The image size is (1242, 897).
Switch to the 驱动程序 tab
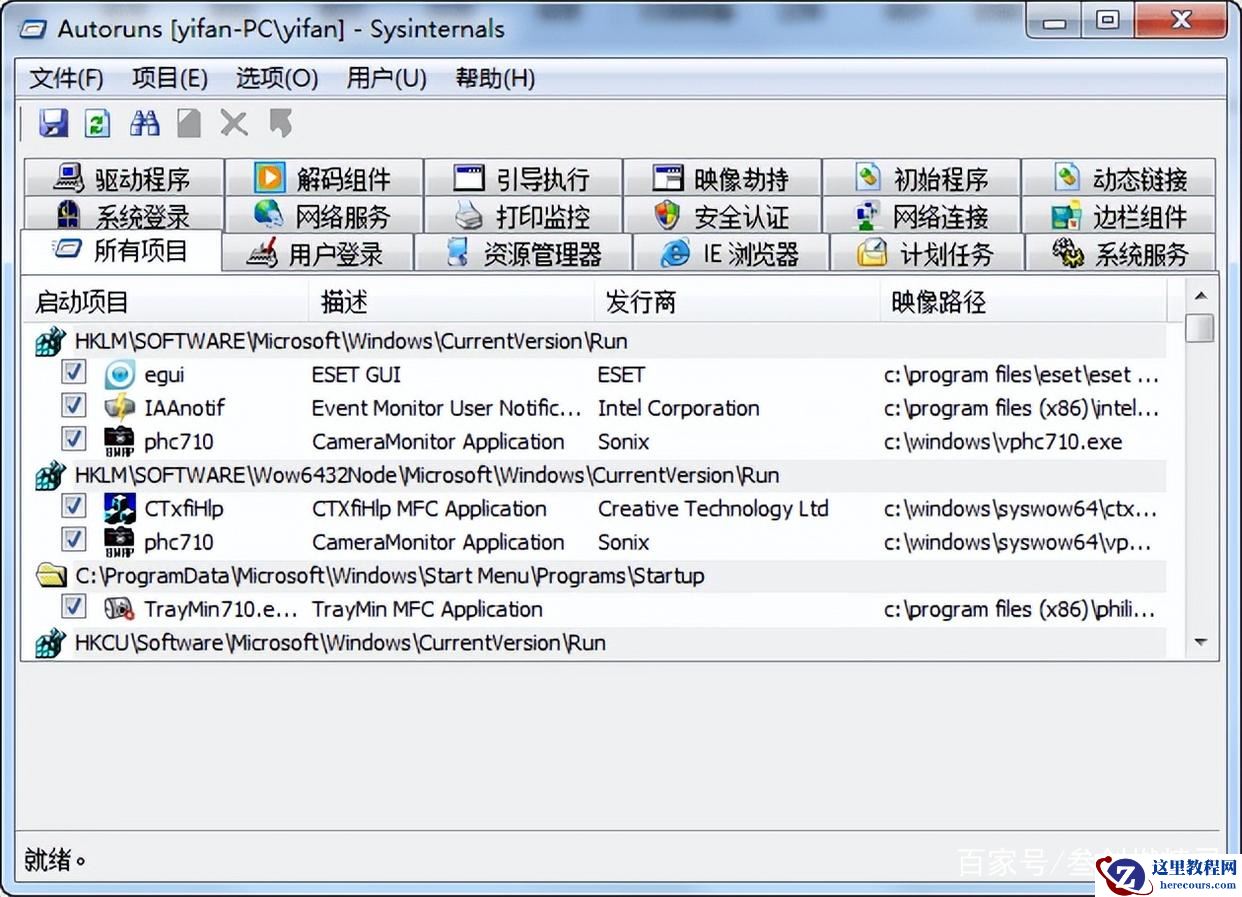pyautogui.click(x=122, y=178)
